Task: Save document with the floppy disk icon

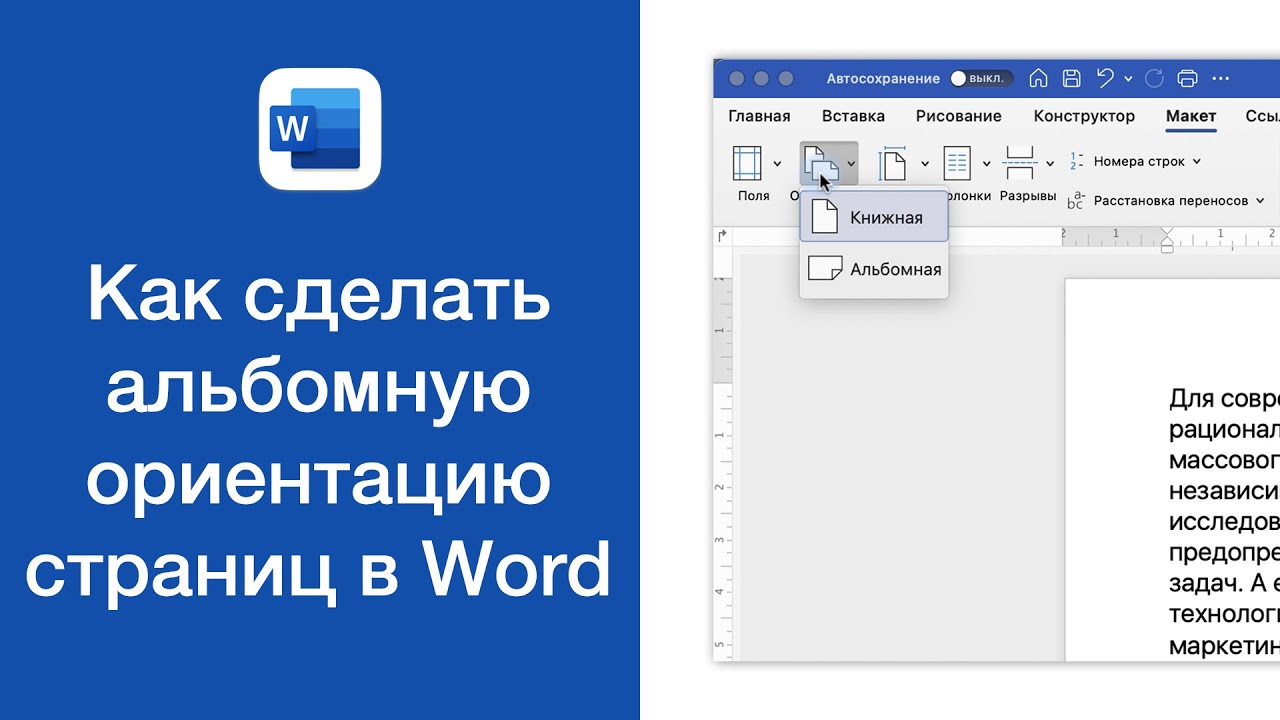Action: (1071, 78)
